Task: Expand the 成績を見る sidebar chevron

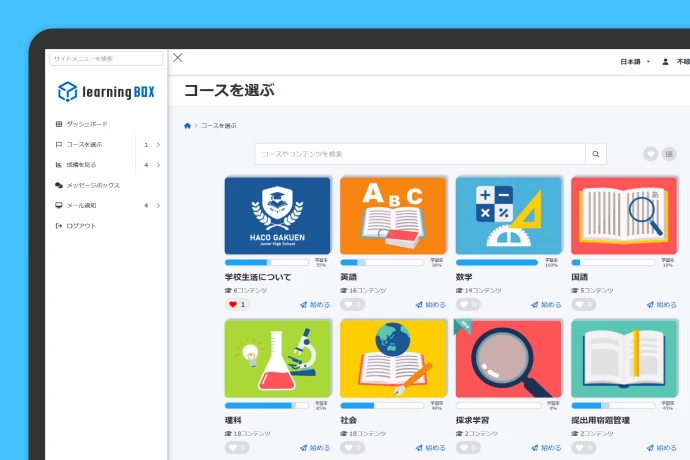Action: (158, 165)
